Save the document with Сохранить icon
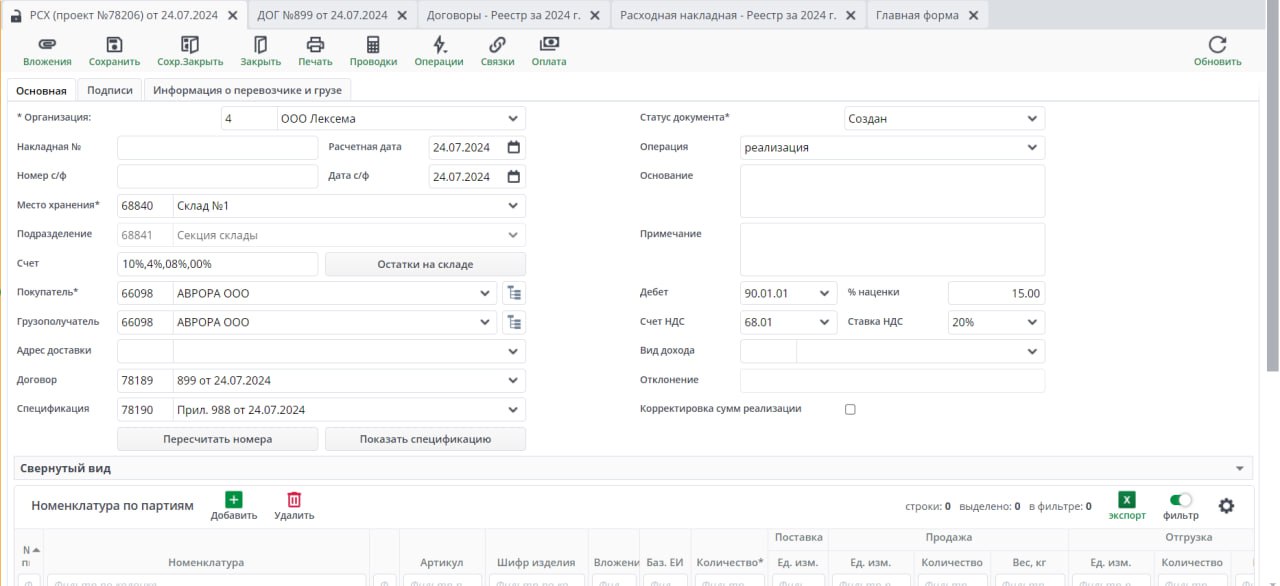1280x586 pixels. click(114, 45)
